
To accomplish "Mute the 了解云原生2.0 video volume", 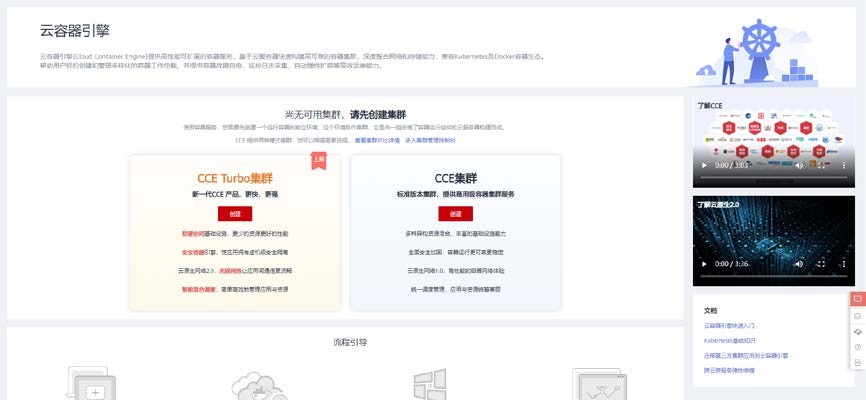I will (799, 264).
